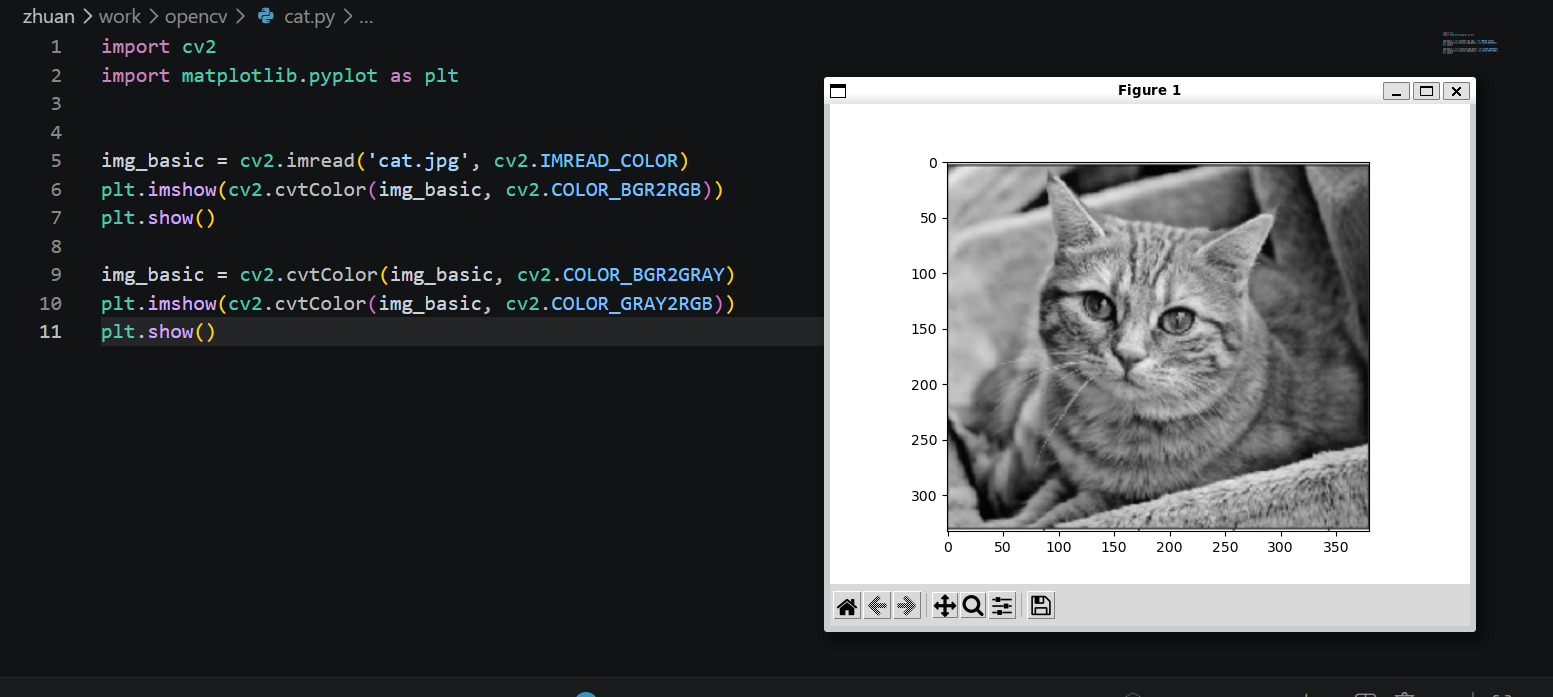
Task: Click the grayscale cat image in the plot
Action: tap(1158, 346)
